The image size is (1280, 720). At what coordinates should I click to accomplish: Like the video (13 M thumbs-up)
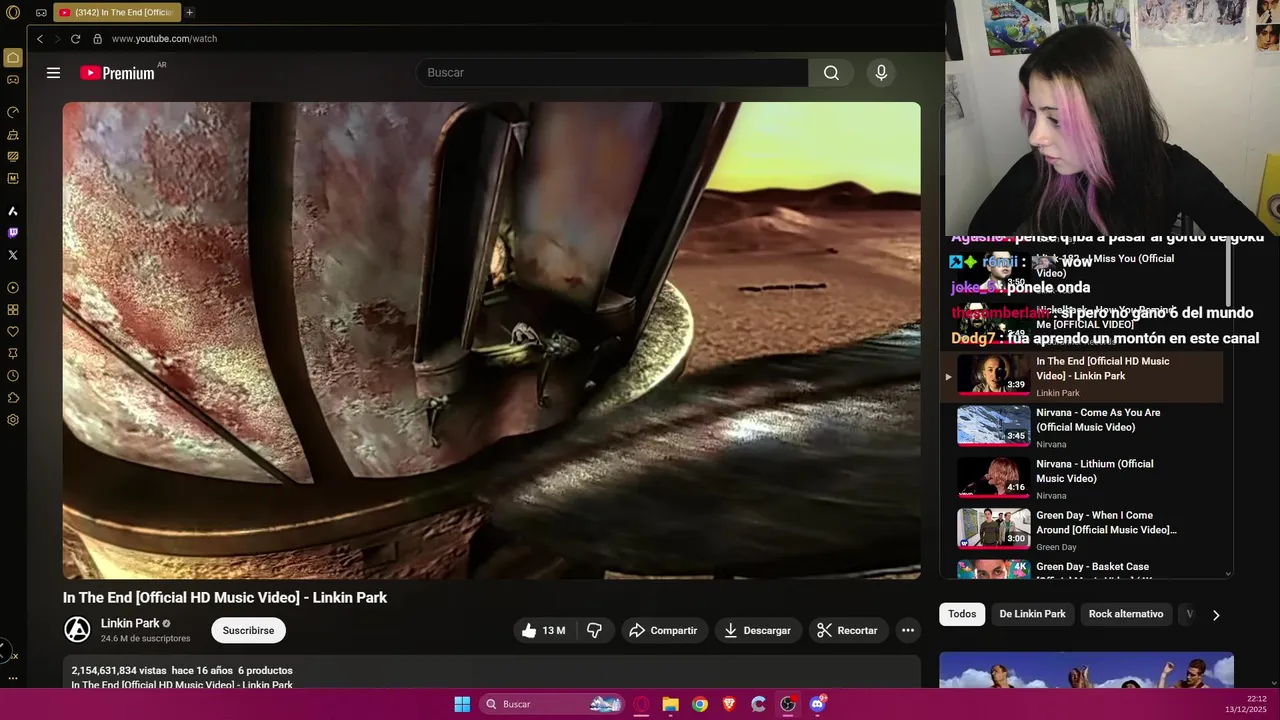pyautogui.click(x=544, y=630)
